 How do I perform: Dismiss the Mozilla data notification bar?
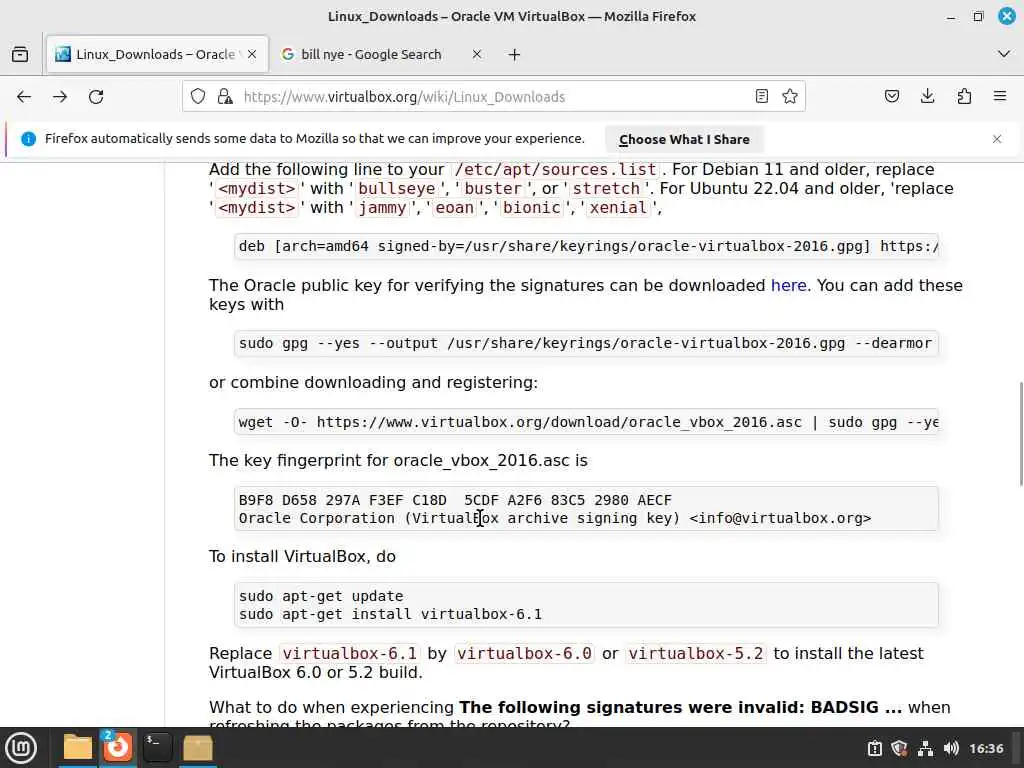pos(997,139)
